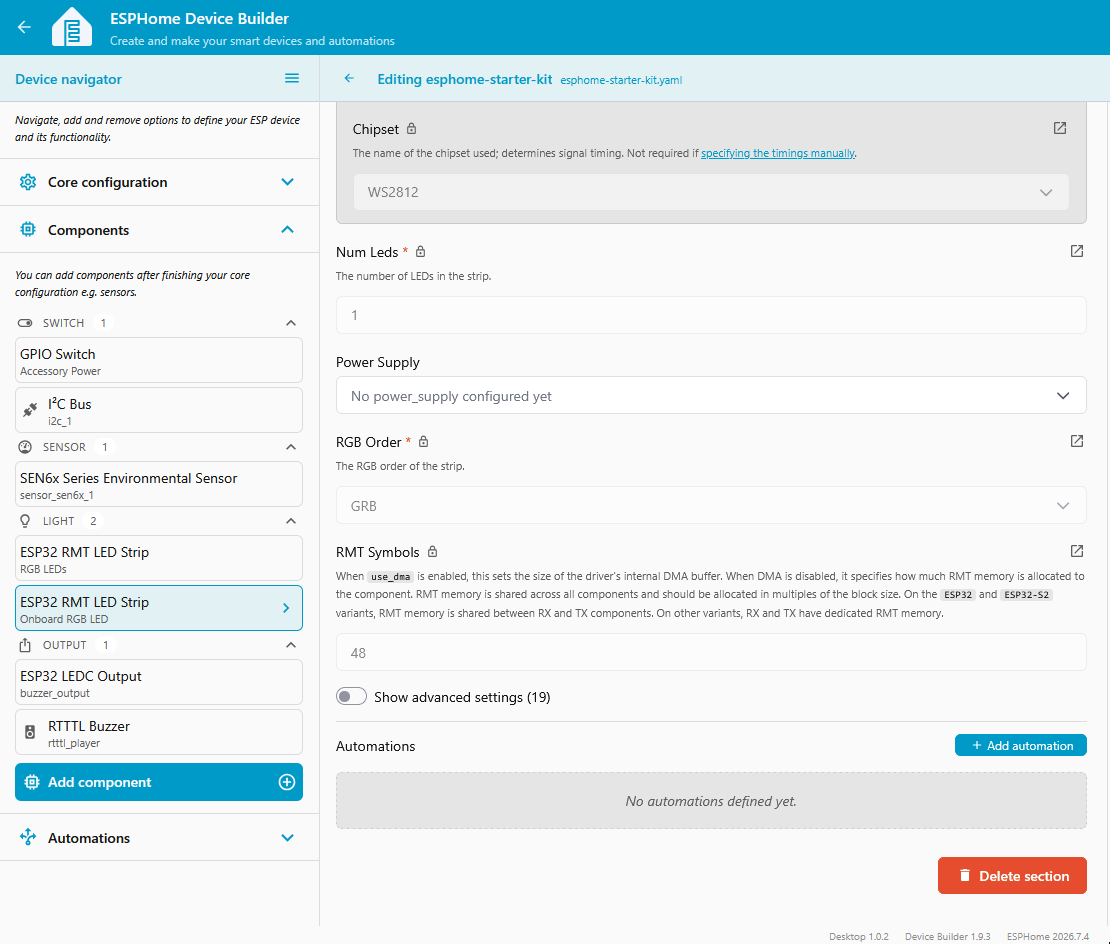Click the ESPHome 2026.7.4 version text
The width and height of the screenshot is (1110, 944).
1048,936
